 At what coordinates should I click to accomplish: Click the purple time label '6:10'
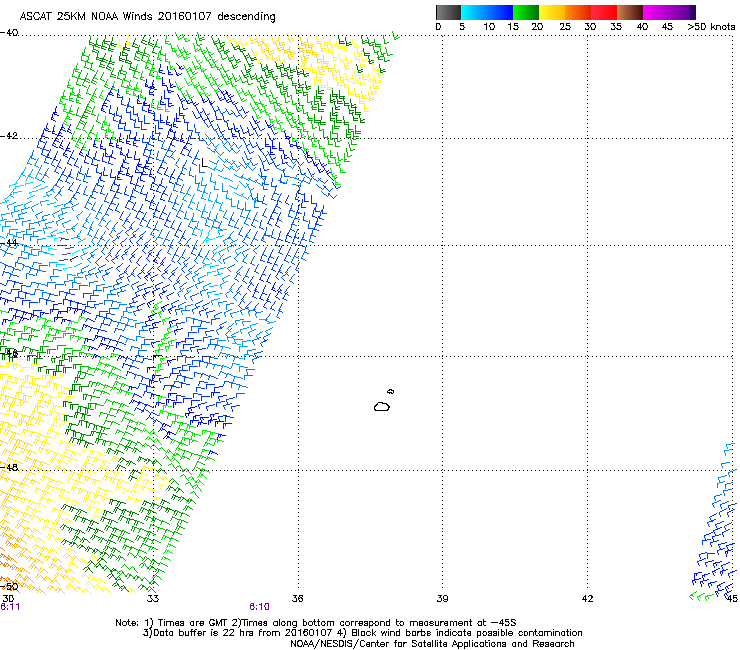pyautogui.click(x=260, y=607)
